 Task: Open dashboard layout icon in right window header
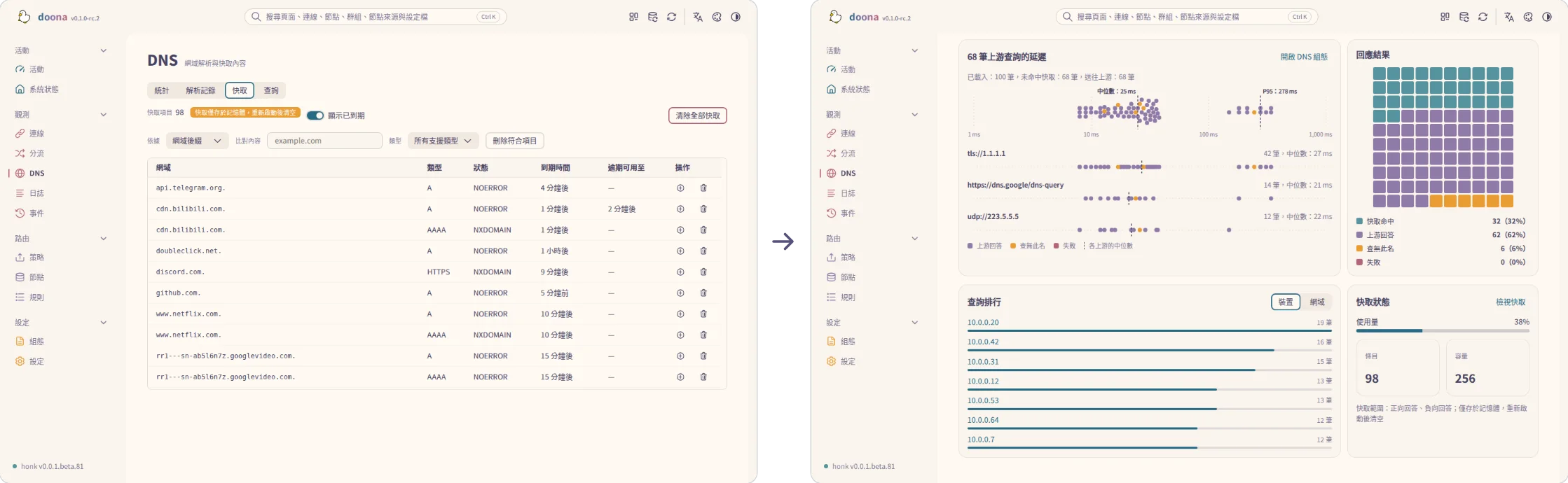coord(1445,17)
